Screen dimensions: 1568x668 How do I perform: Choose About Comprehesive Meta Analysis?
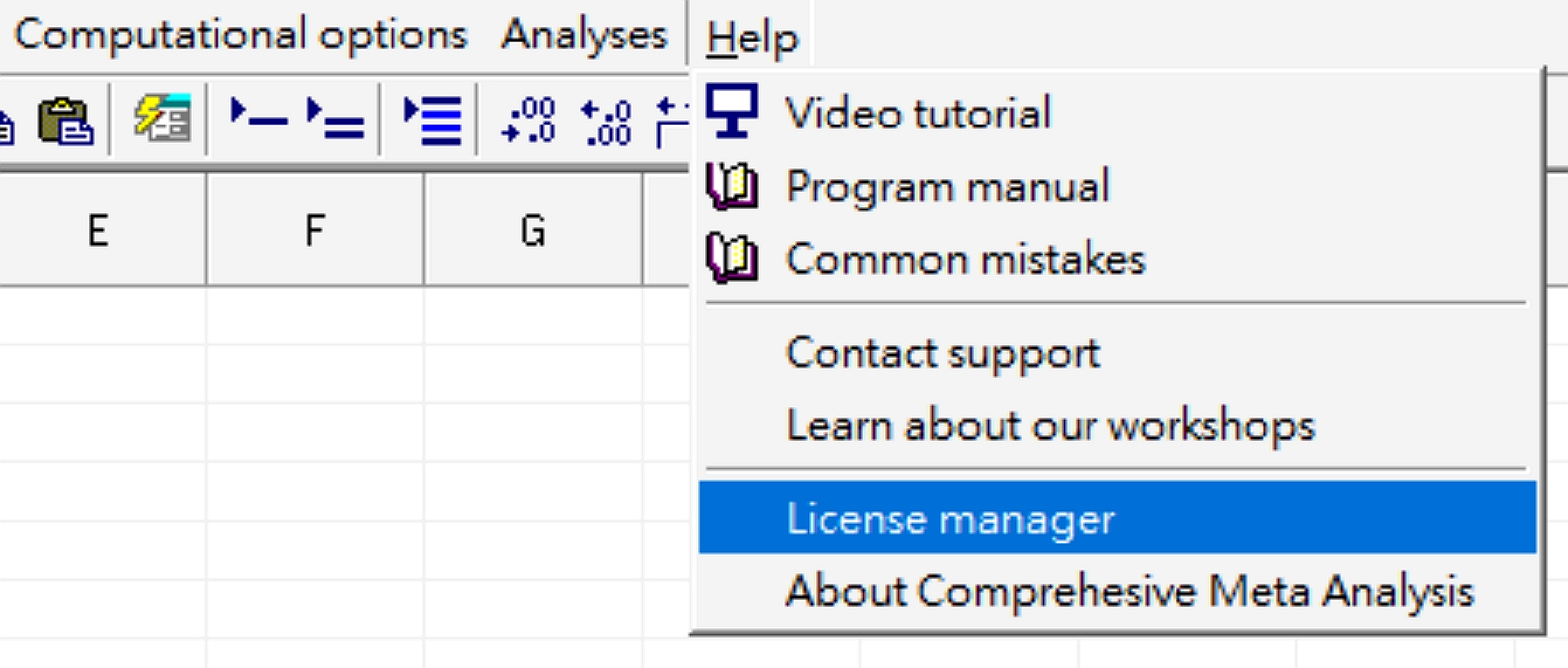1129,591
